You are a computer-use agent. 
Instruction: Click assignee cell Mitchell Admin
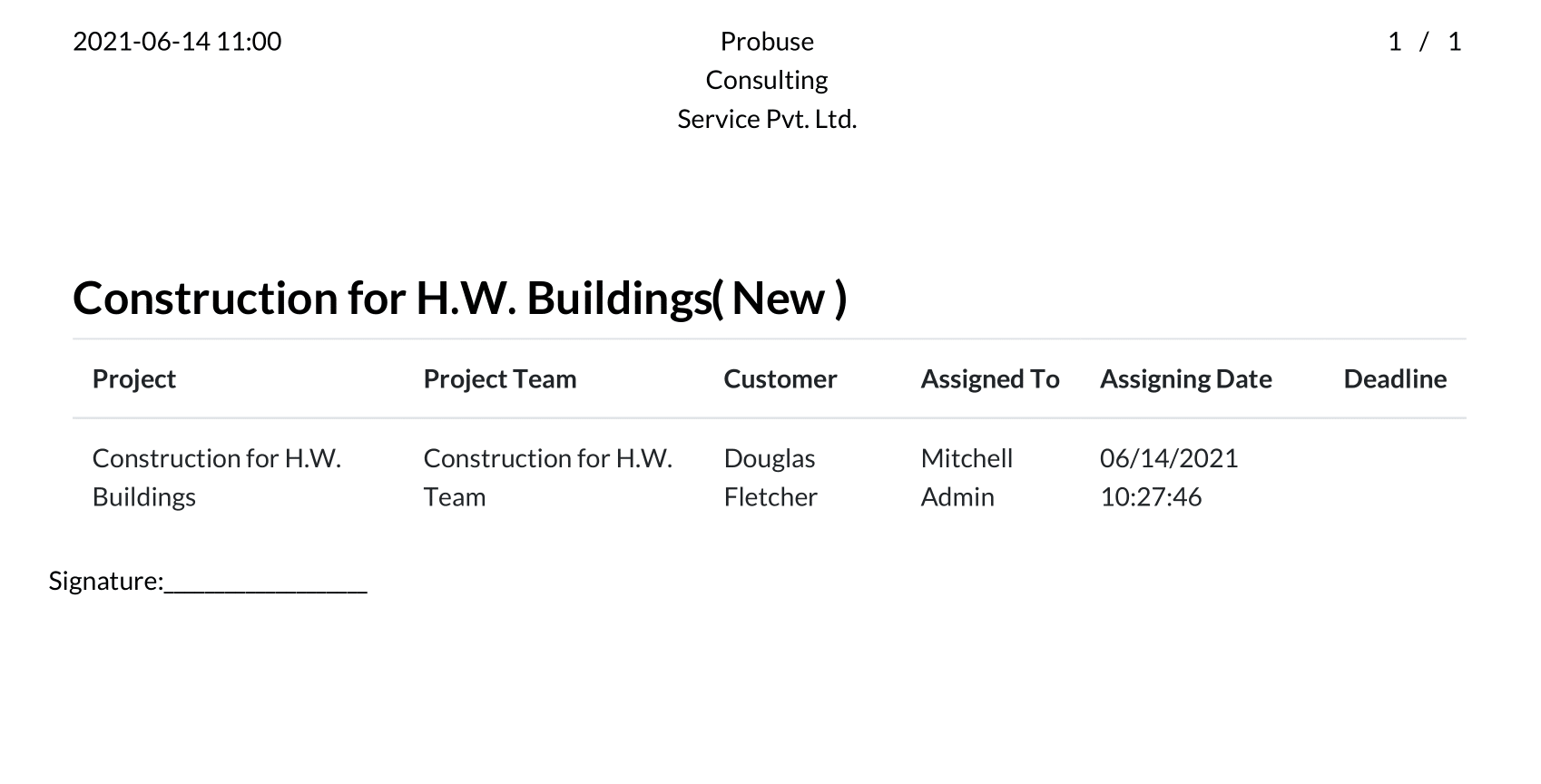tap(967, 477)
